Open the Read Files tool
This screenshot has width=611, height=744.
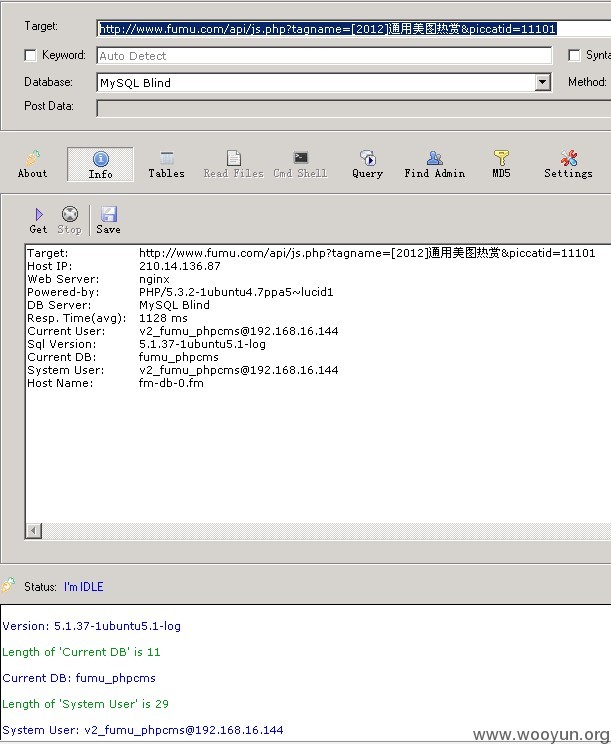pyautogui.click(x=233, y=164)
